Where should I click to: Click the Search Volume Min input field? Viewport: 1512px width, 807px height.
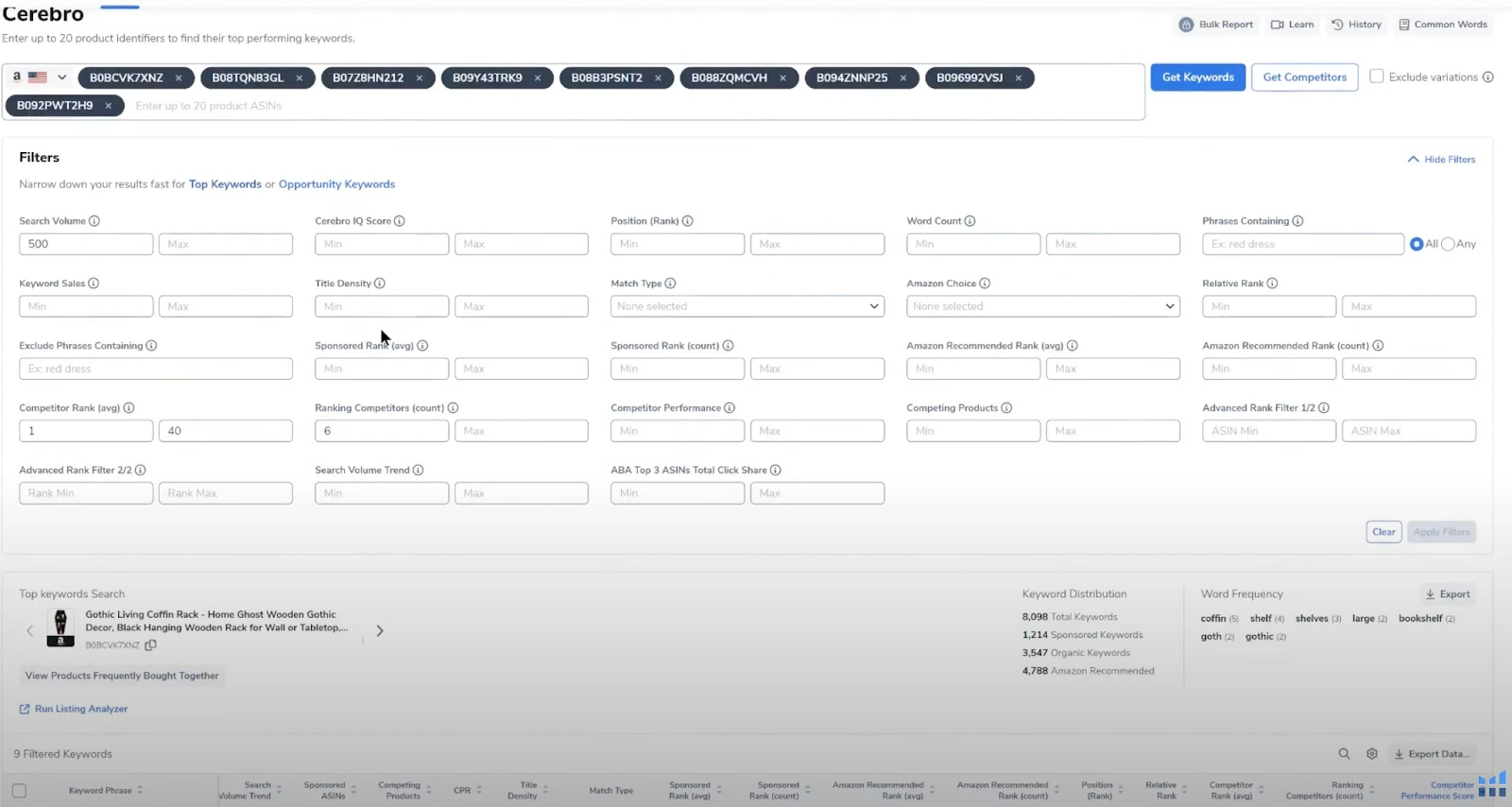point(86,244)
